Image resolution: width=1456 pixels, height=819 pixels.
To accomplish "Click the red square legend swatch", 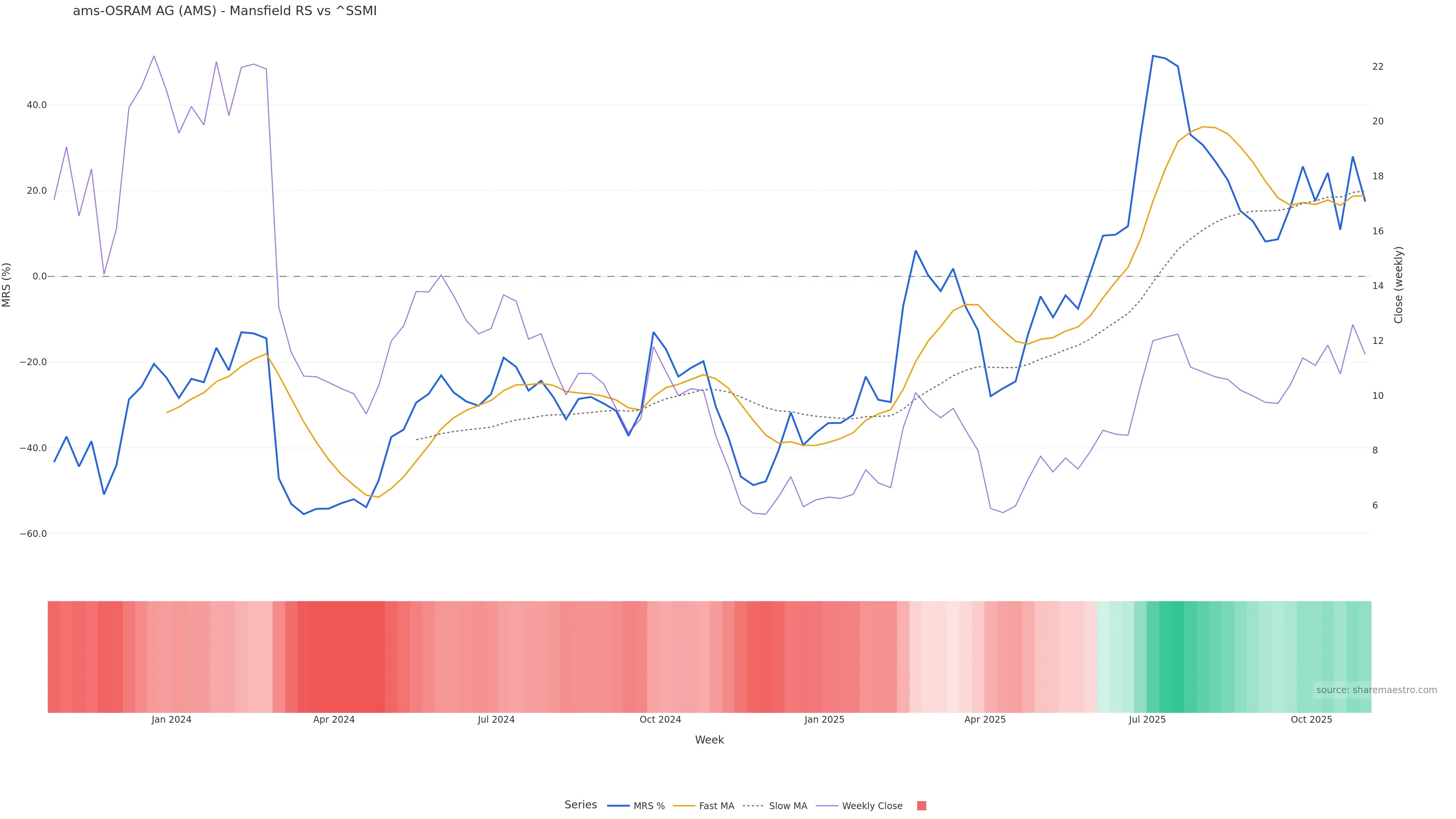I will tap(921, 806).
